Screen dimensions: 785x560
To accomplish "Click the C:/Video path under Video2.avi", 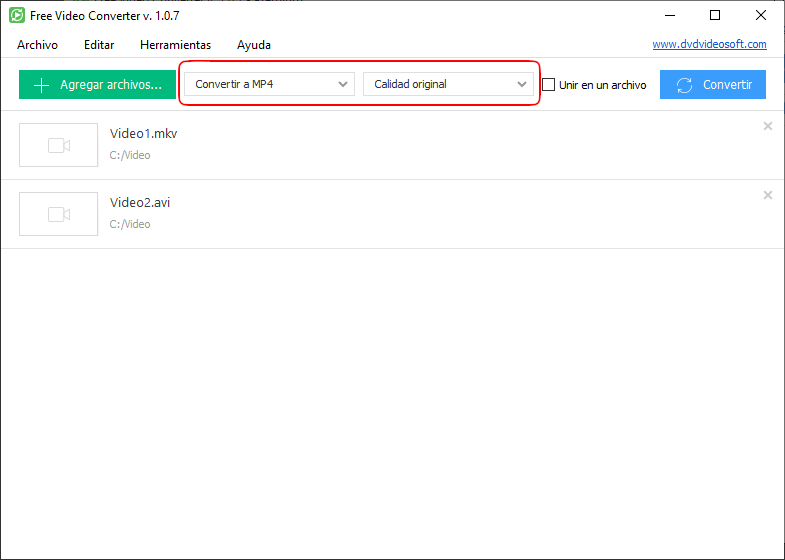I will [130, 224].
